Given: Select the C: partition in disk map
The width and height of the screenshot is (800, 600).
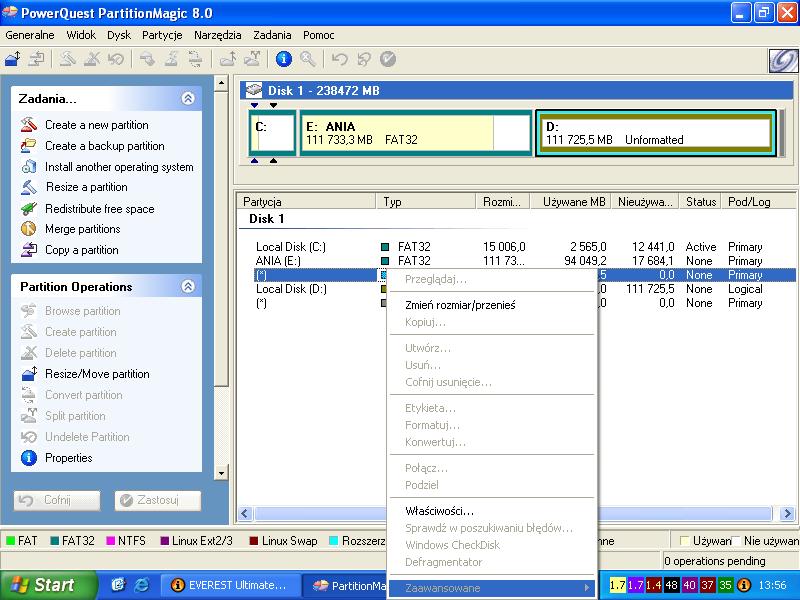Looking at the screenshot, I should (272, 133).
